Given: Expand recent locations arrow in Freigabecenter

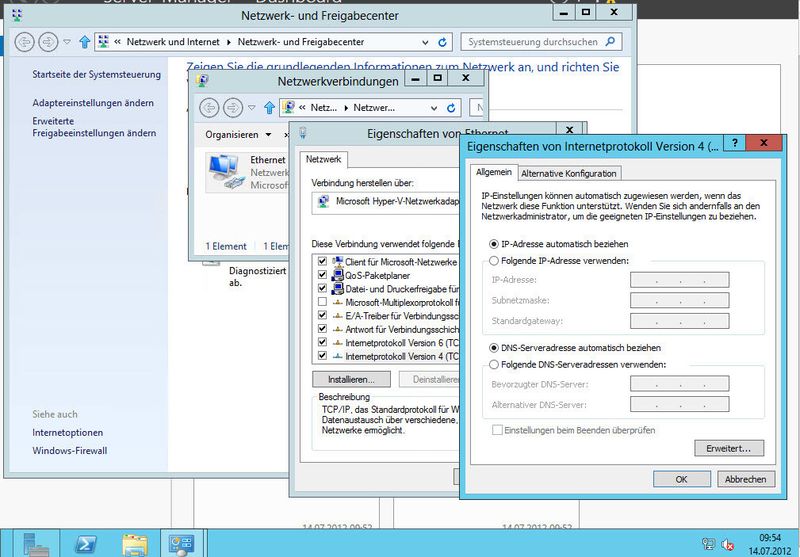Looking at the screenshot, I should tap(67, 42).
